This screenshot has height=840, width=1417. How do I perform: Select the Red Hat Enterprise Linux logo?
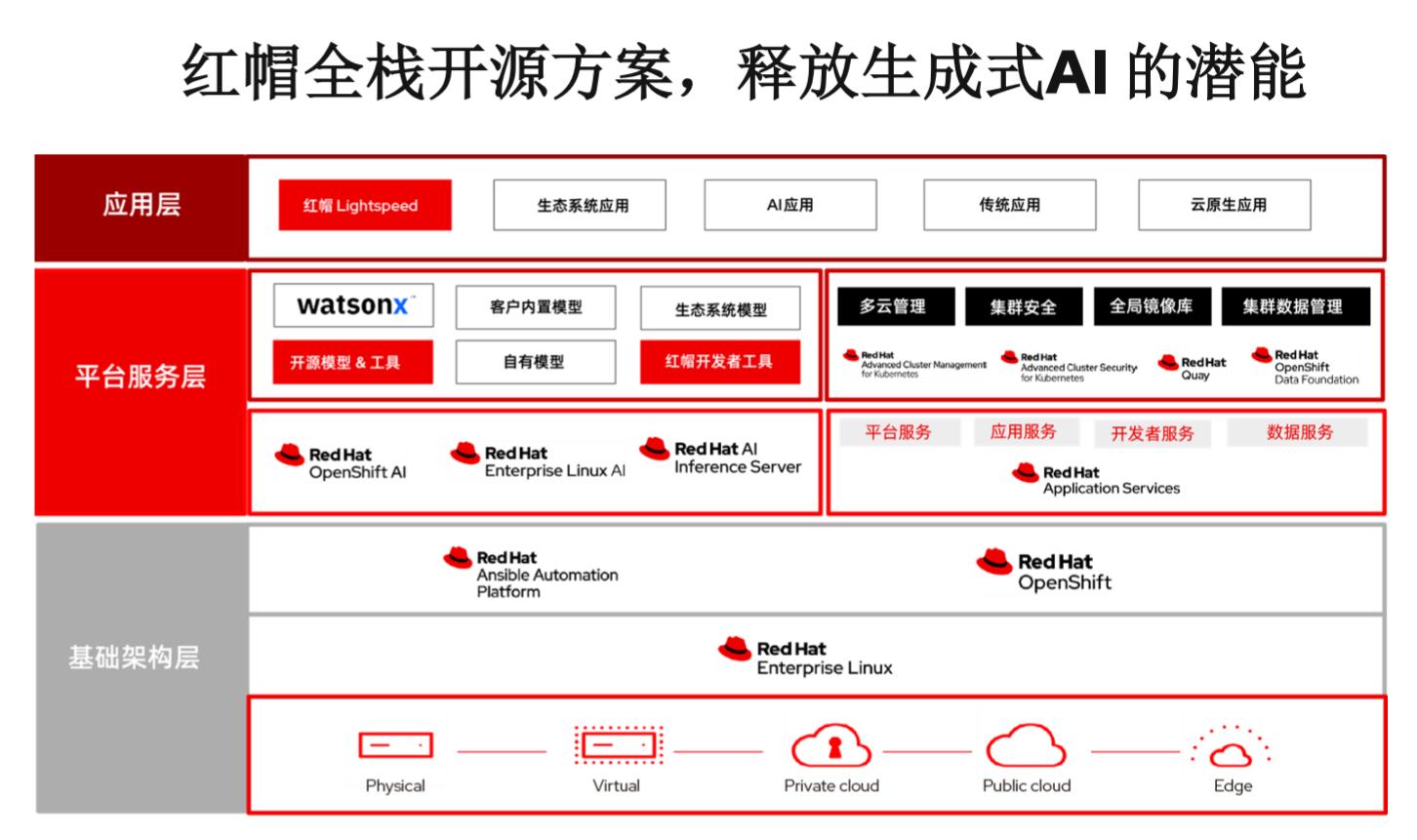coord(806,658)
